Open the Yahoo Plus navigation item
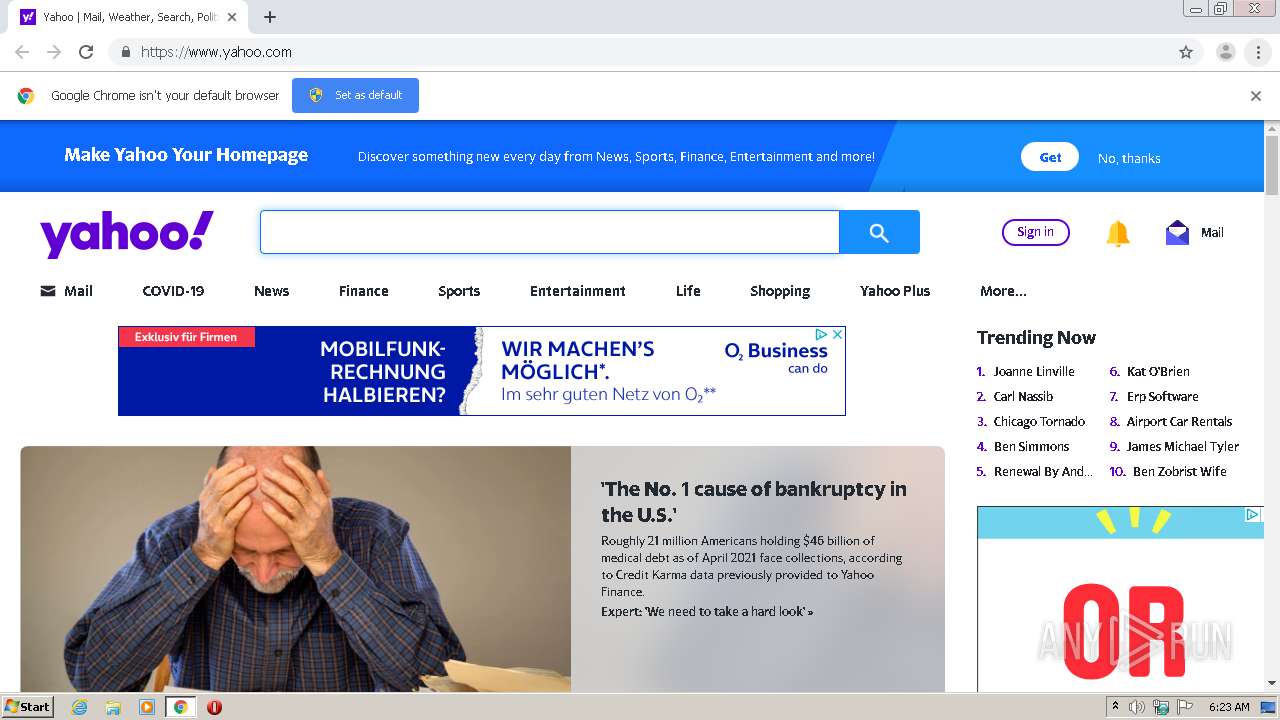This screenshot has width=1280, height=720. tap(895, 291)
